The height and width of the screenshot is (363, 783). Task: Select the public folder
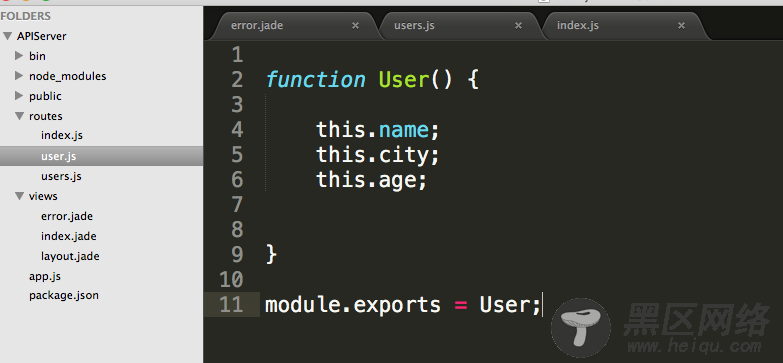tap(45, 96)
